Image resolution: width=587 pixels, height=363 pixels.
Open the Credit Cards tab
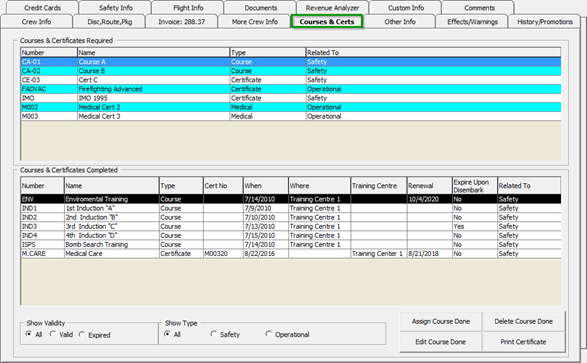pyautogui.click(x=42, y=8)
